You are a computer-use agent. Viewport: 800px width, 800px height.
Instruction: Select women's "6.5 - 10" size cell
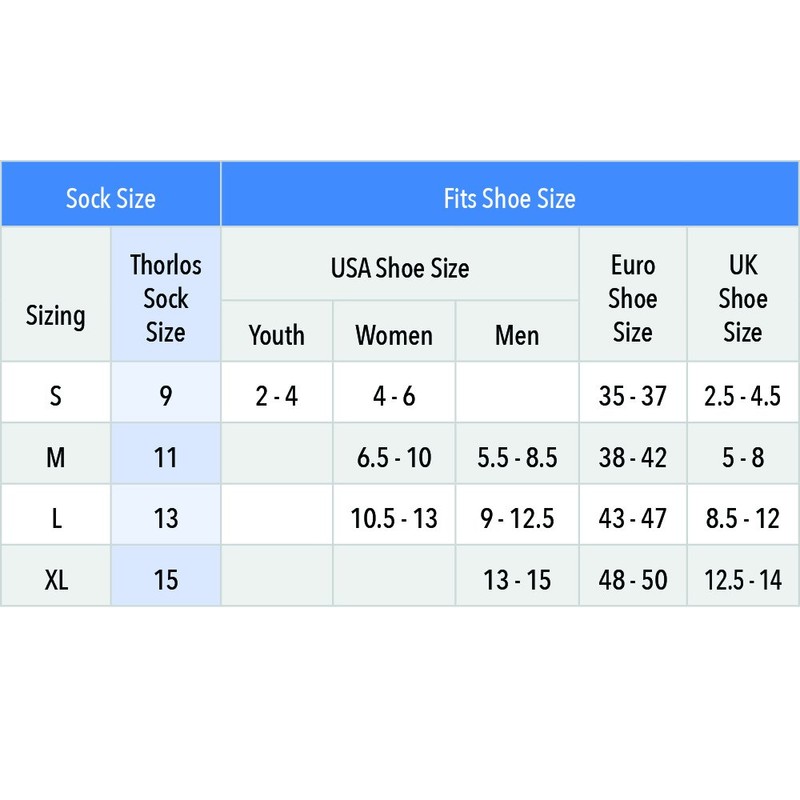pyautogui.click(x=394, y=457)
